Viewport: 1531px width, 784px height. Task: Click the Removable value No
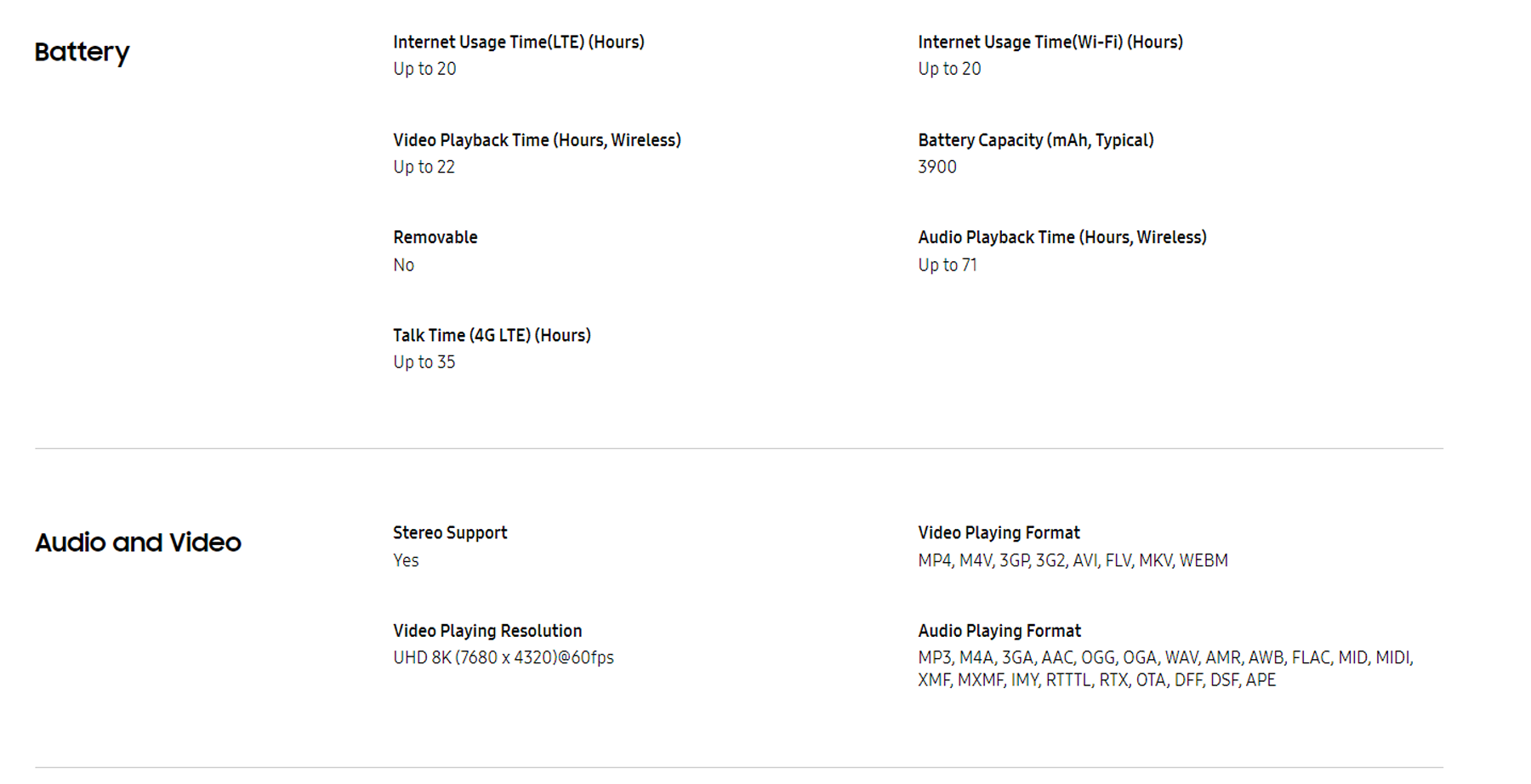(404, 265)
